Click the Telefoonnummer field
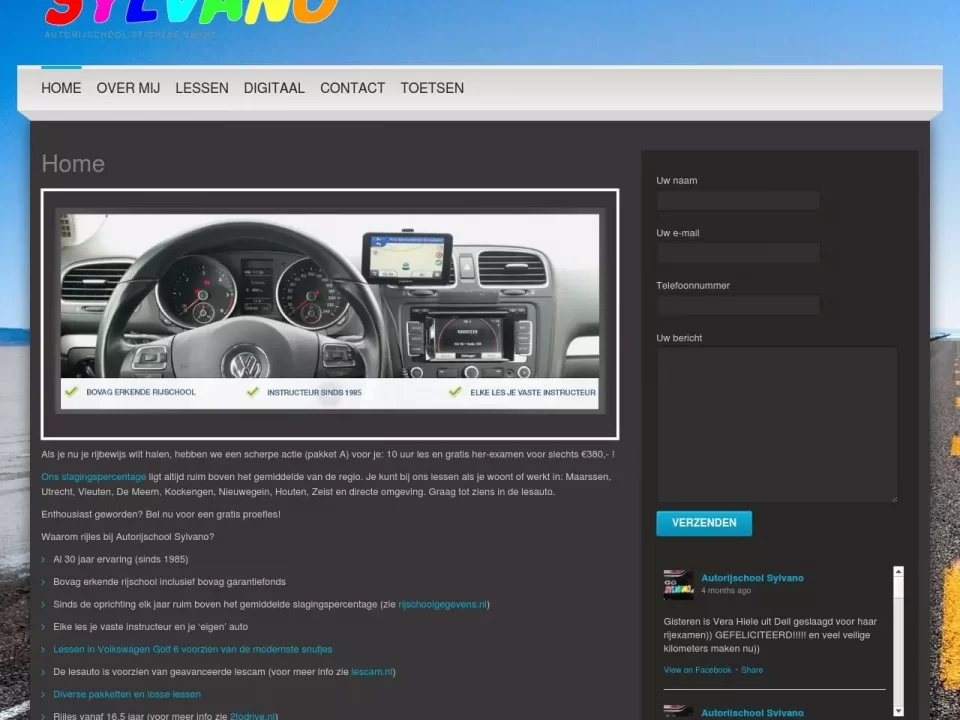960x720 pixels. (738, 305)
